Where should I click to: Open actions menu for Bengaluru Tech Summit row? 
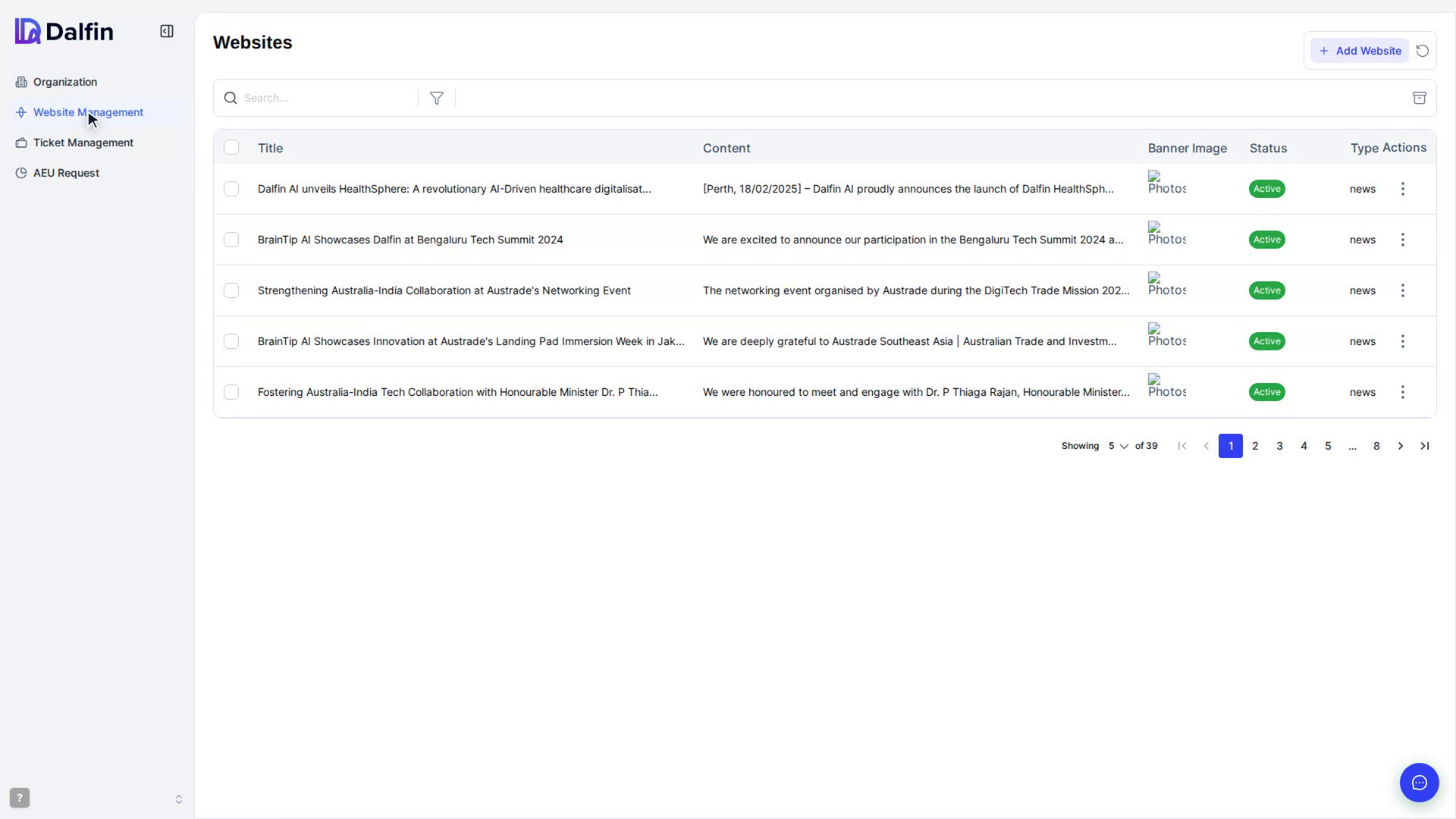click(1403, 240)
